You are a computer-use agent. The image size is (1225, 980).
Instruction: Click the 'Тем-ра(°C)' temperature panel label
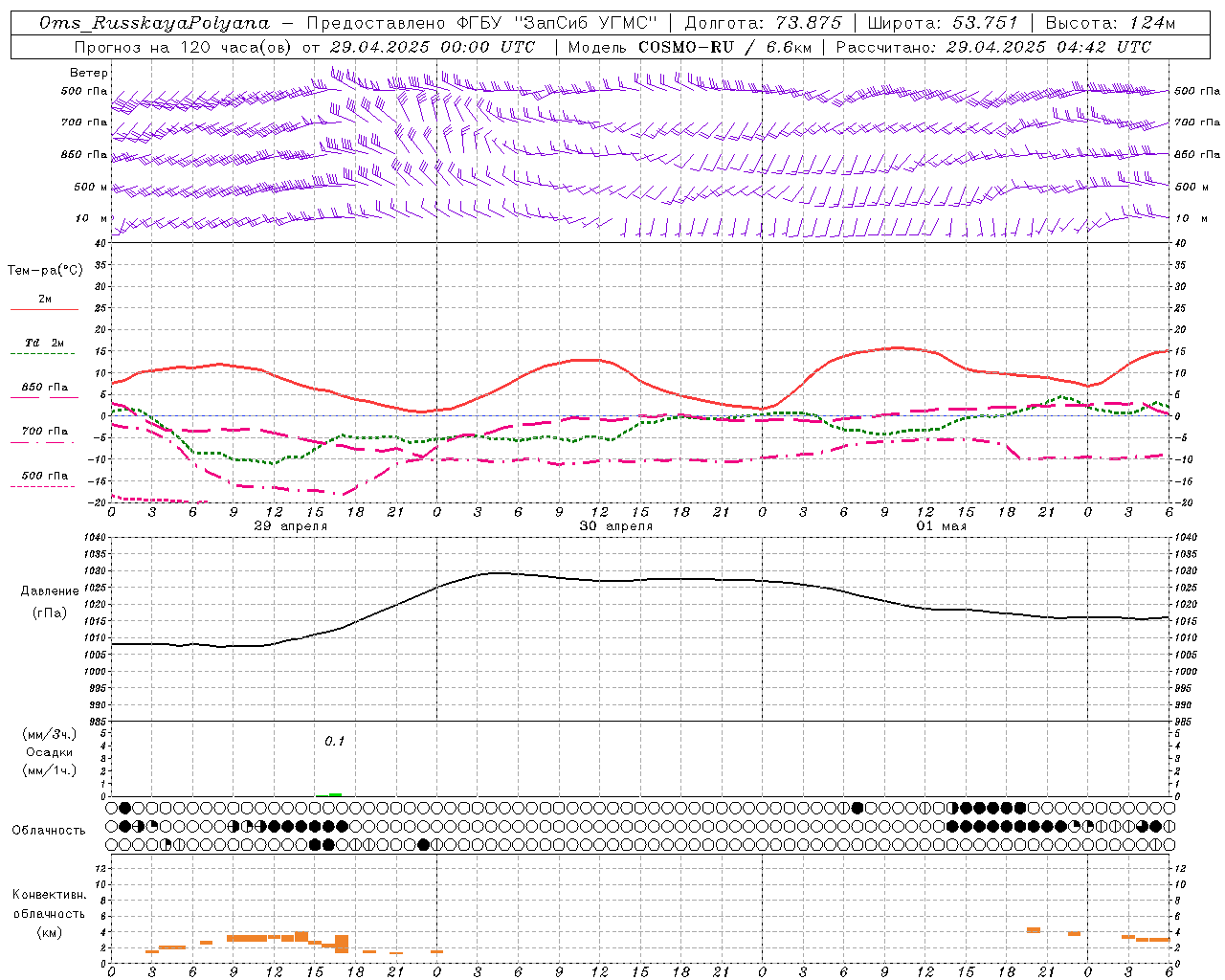point(45,271)
